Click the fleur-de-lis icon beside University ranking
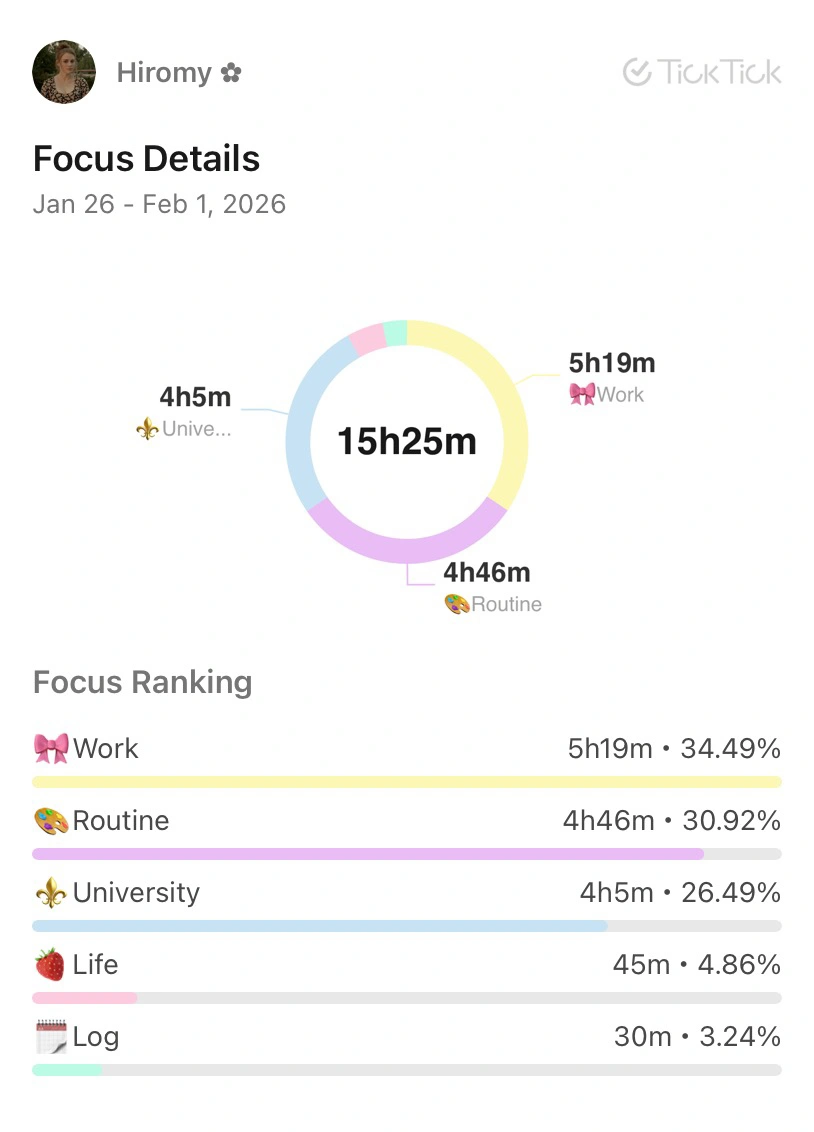Viewport: 814px width, 1132px height. tap(51, 893)
